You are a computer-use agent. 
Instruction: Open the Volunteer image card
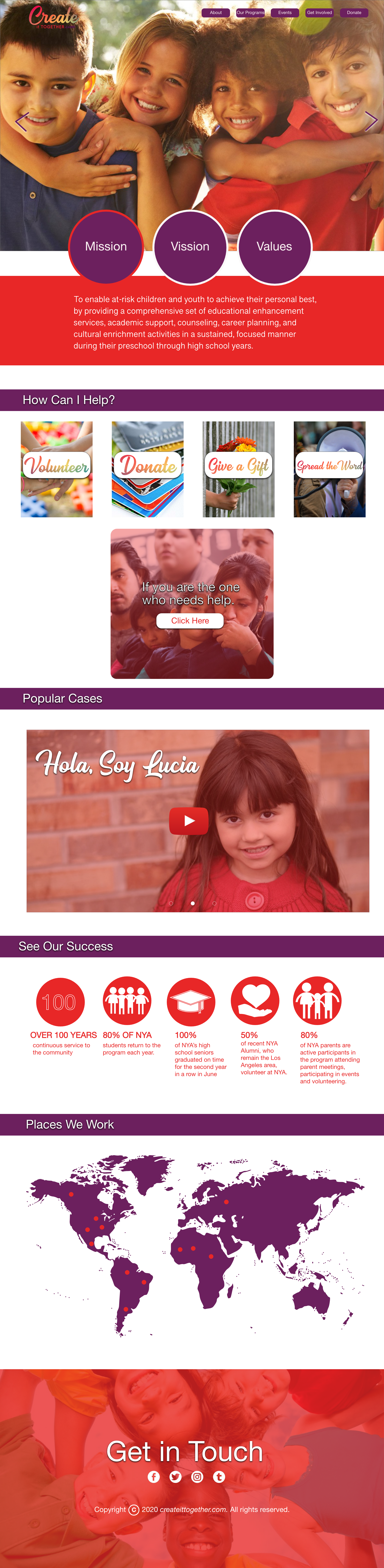(x=57, y=469)
